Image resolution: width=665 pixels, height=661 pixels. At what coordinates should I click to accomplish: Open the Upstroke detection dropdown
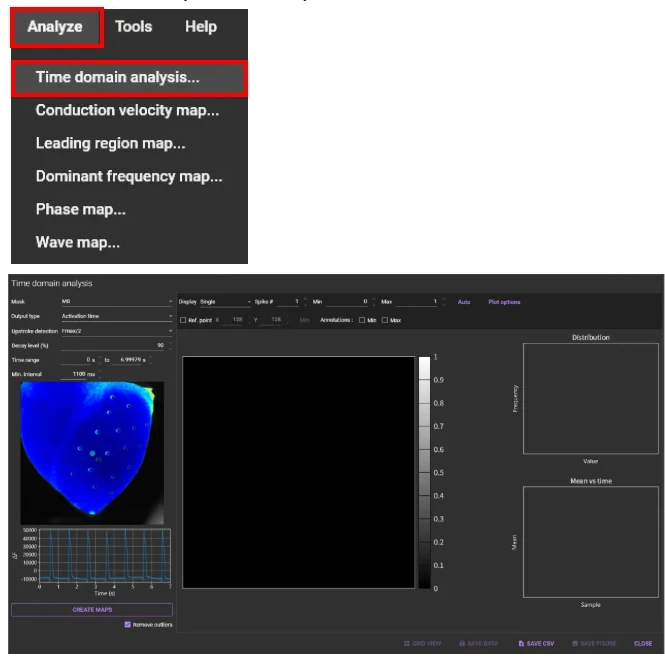tap(115, 330)
